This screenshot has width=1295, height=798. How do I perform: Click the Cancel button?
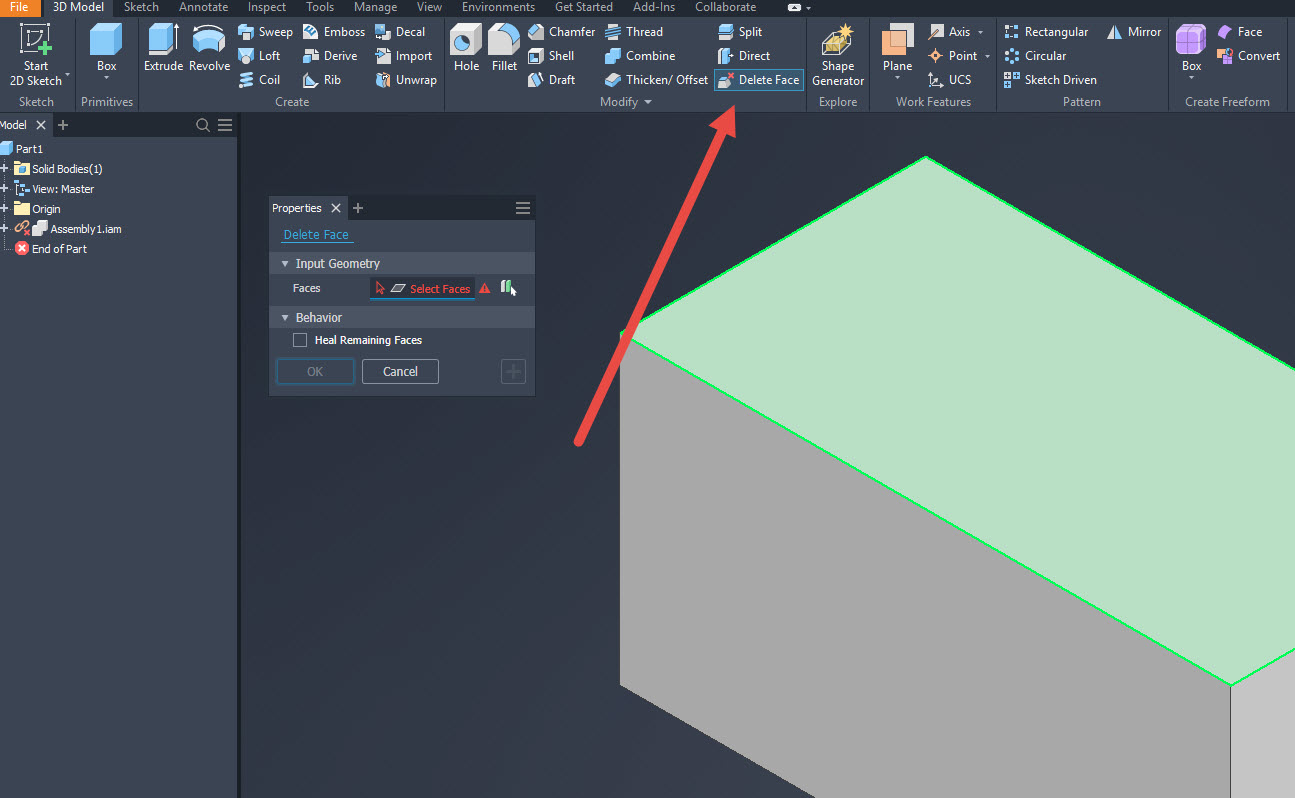click(399, 371)
